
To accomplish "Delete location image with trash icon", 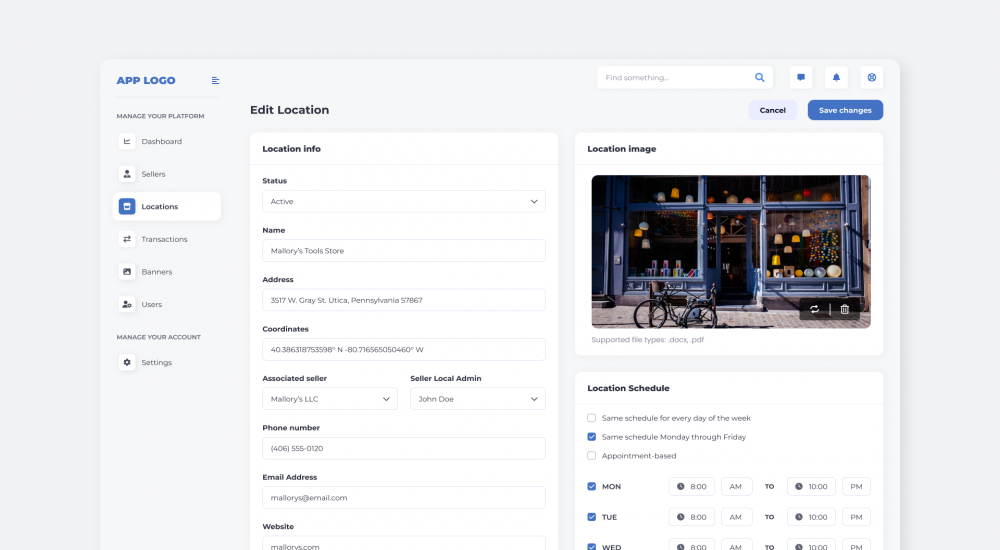I will point(845,309).
